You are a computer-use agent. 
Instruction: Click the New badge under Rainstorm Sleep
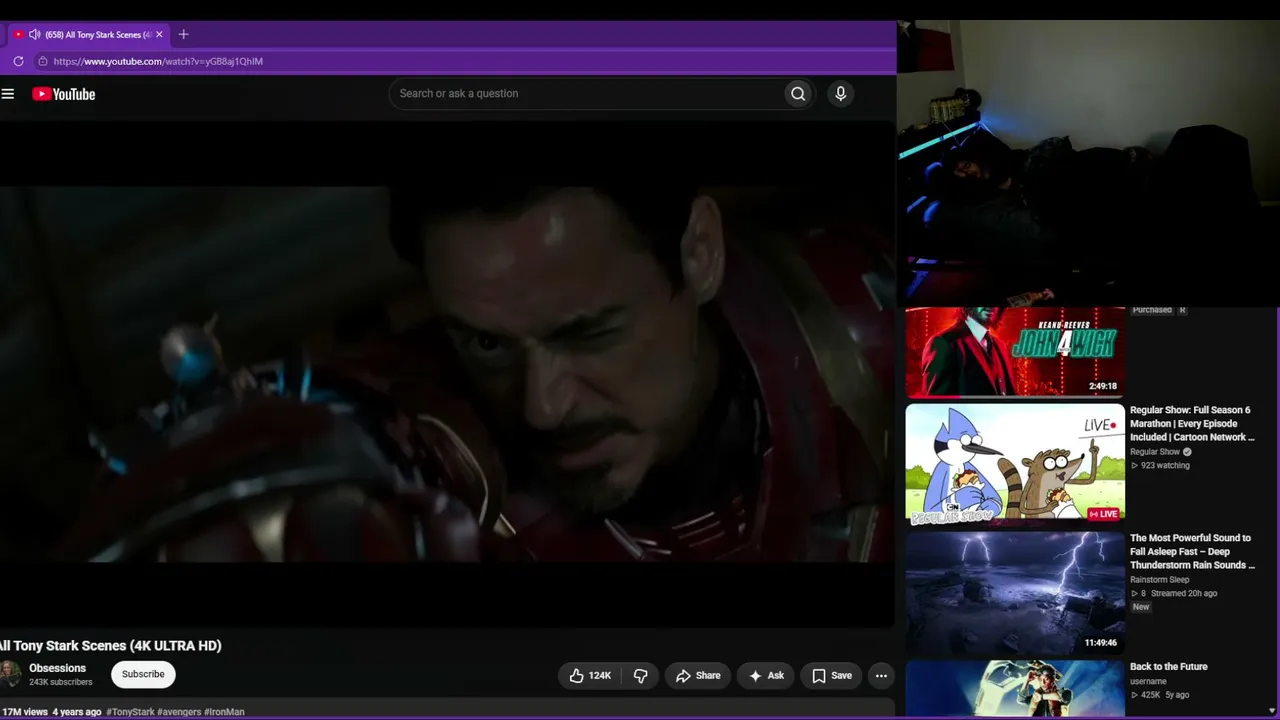(x=1141, y=607)
